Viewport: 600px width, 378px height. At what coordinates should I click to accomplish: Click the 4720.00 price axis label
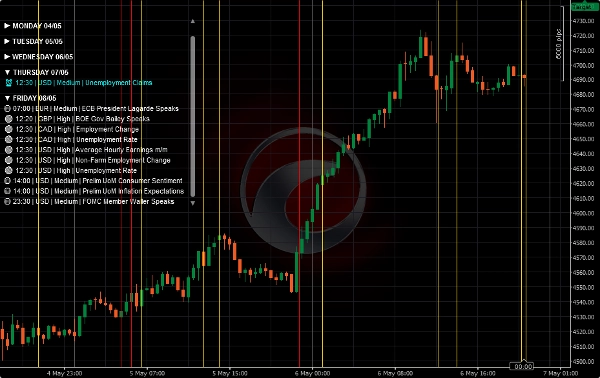(584, 36)
